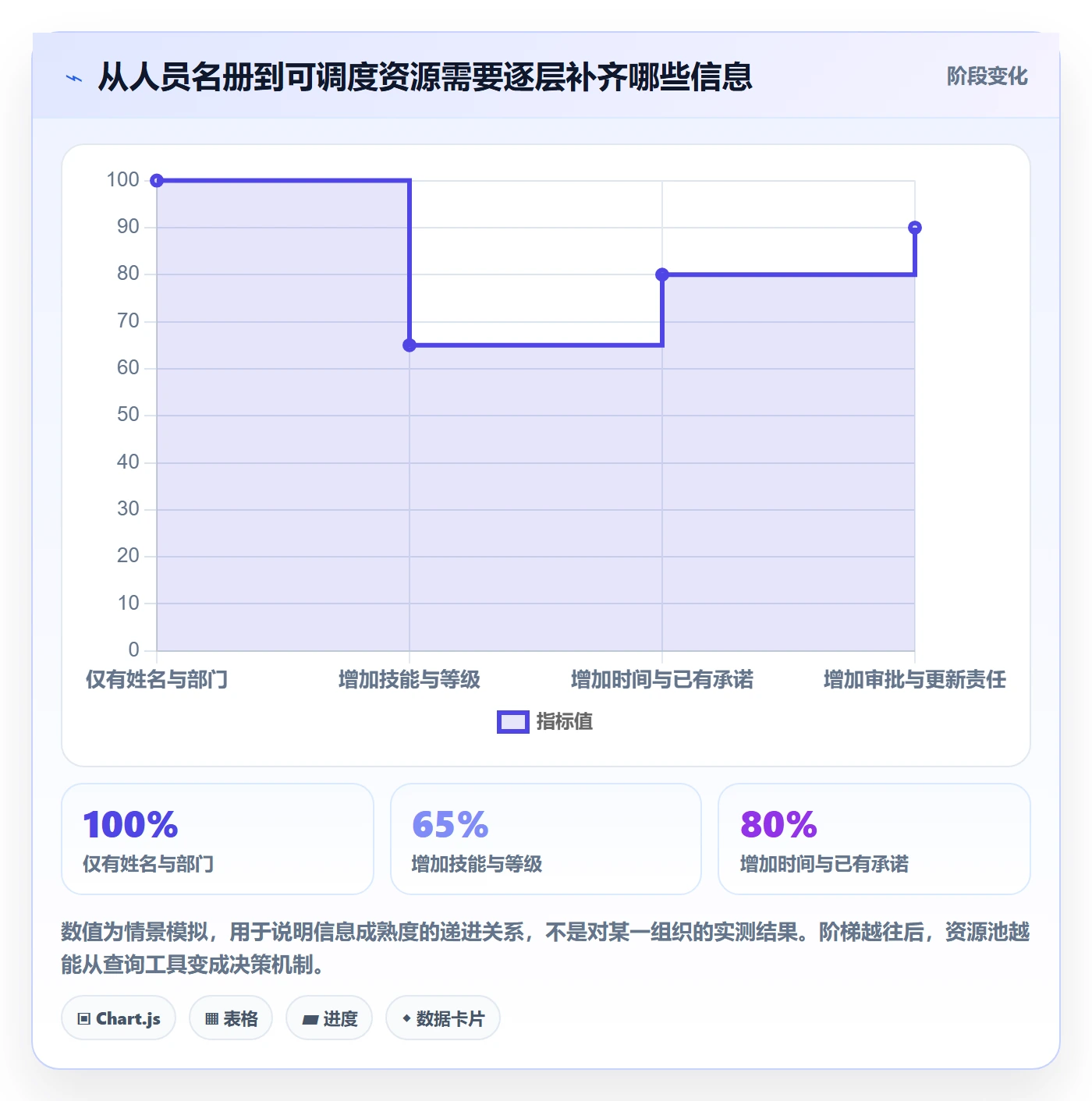Screen dimensions: 1092x1101
Task: Click the y-axis value 0
Action: click(133, 650)
